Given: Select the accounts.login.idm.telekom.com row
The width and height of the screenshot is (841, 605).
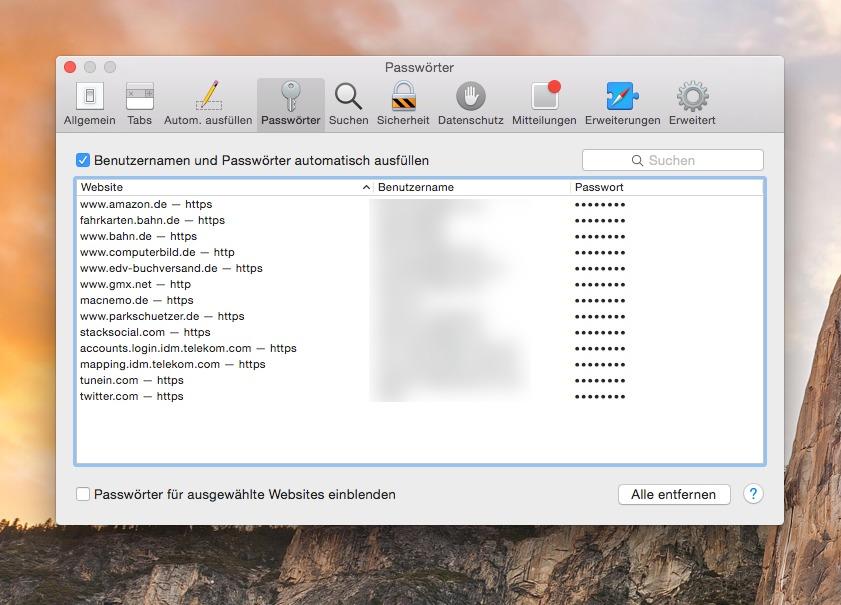Looking at the screenshot, I should click(x=420, y=349).
